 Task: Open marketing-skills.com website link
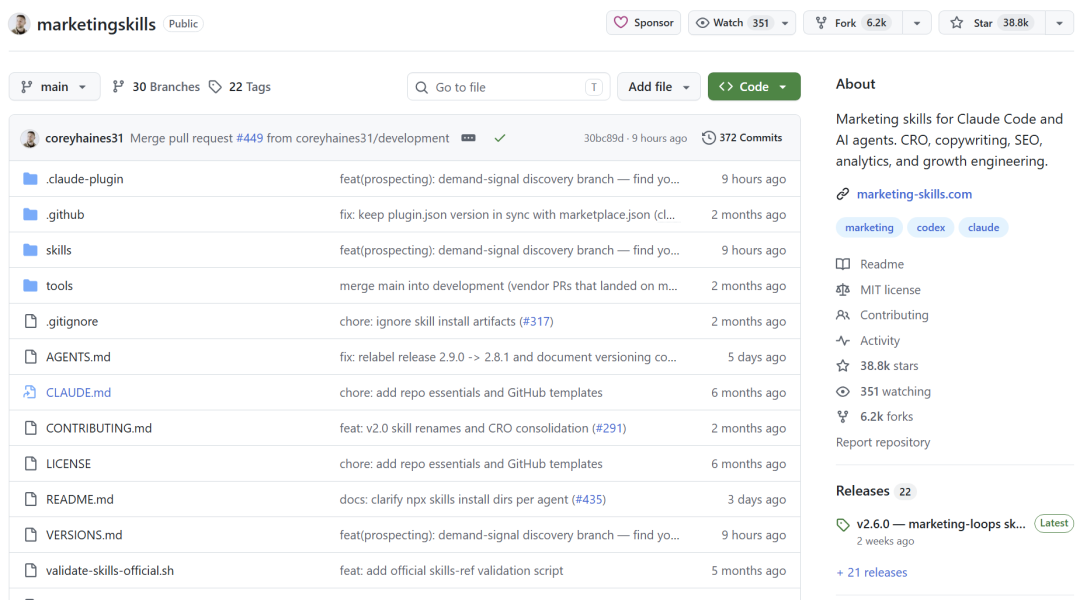tap(914, 194)
